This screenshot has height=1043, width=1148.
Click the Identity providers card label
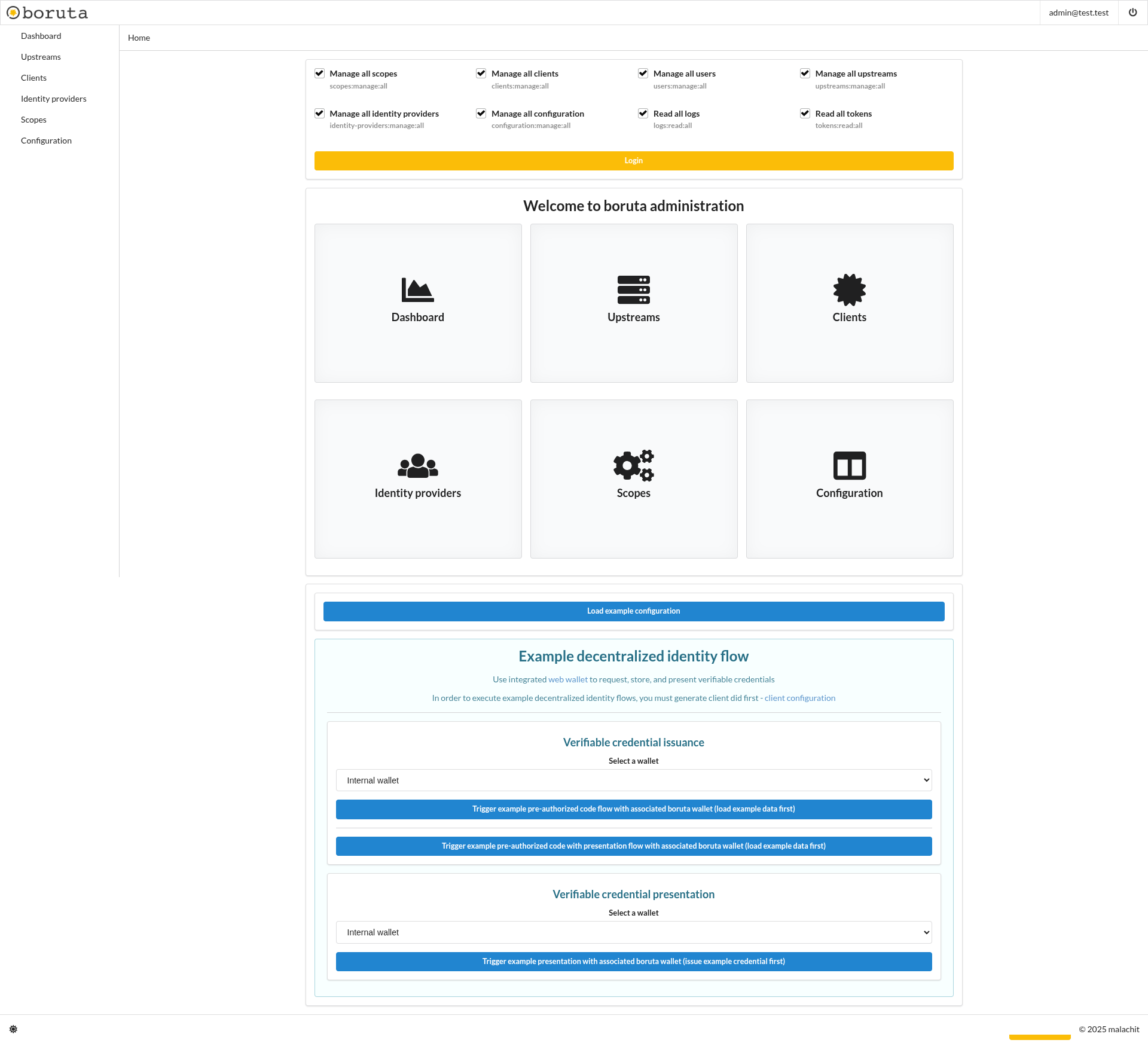click(418, 493)
